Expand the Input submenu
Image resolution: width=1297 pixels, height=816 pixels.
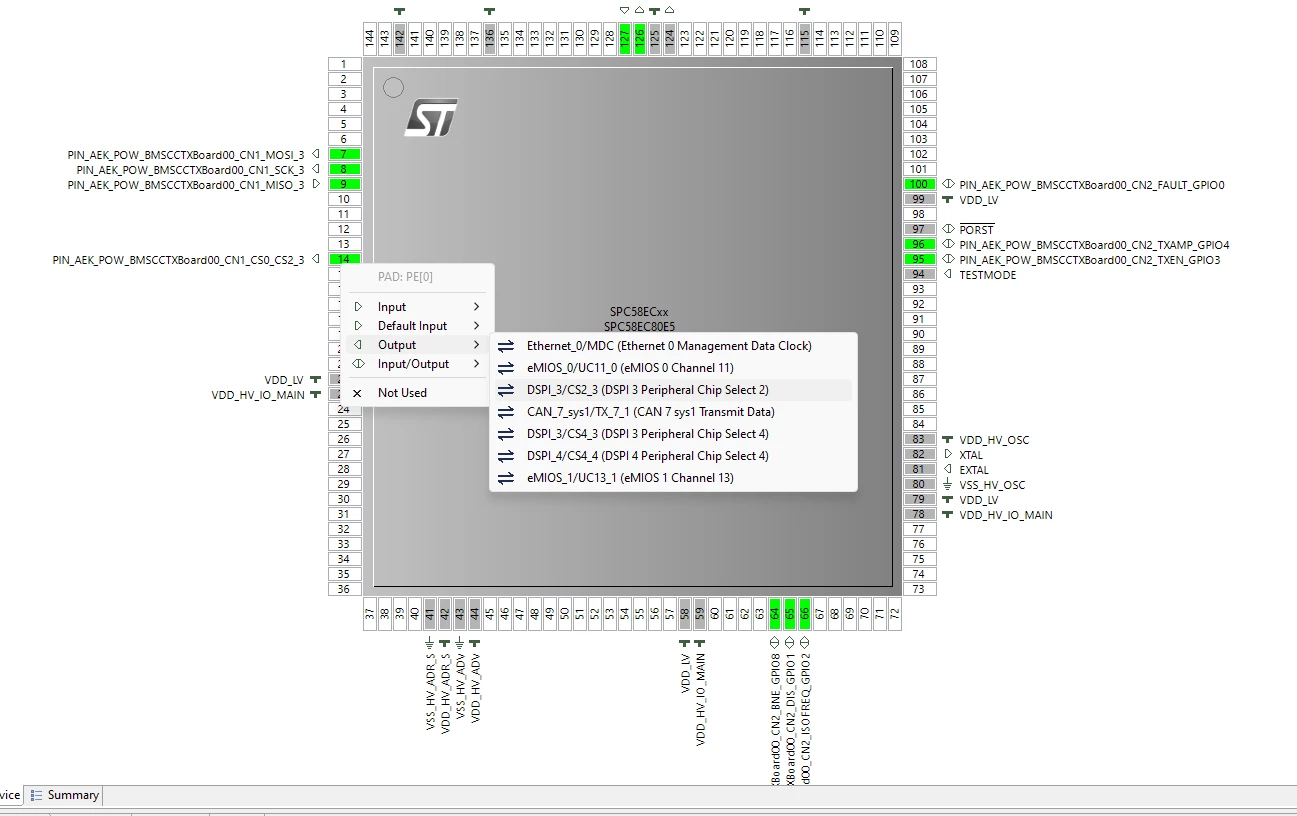coord(417,307)
